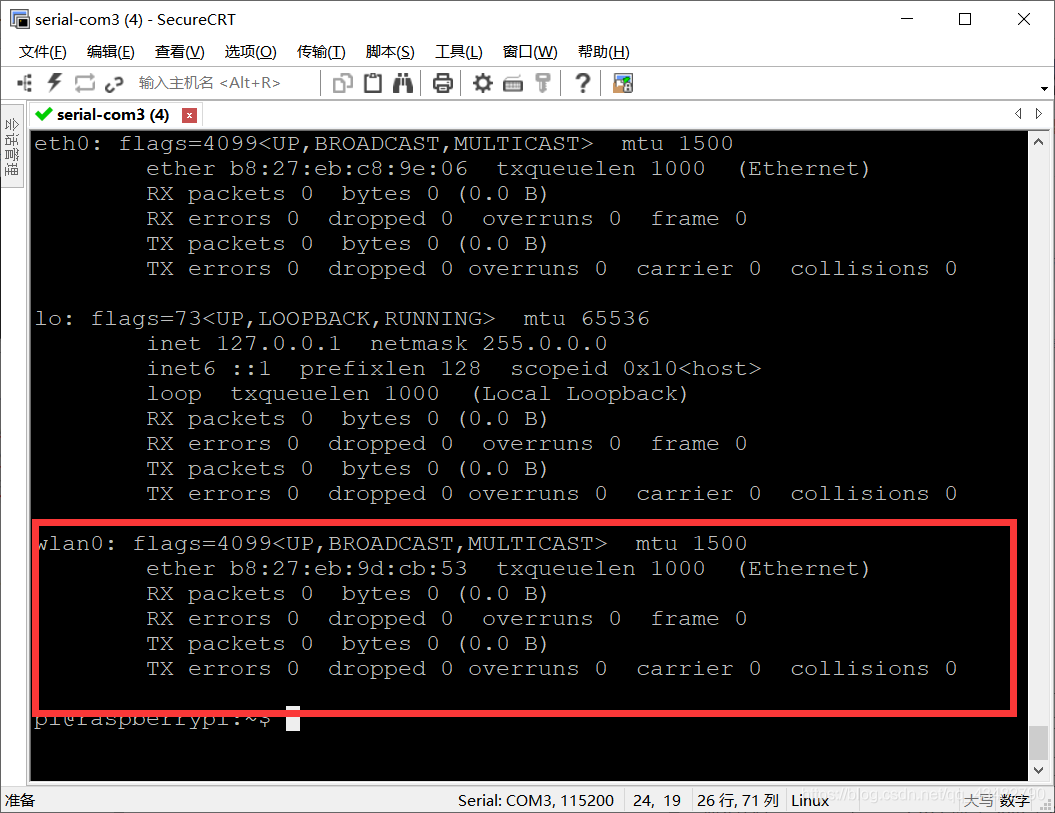1055x813 pixels.
Task: Open the 传输(T) menu
Action: (x=321, y=52)
